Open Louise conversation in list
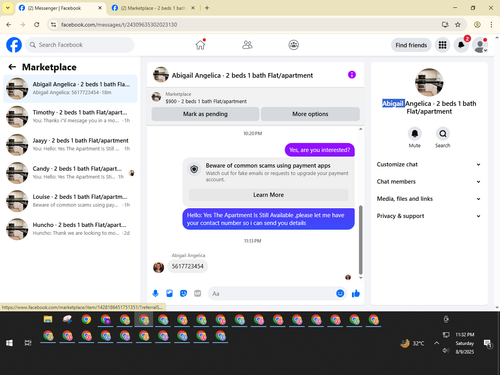This screenshot has width=500, height=375. pos(70,201)
